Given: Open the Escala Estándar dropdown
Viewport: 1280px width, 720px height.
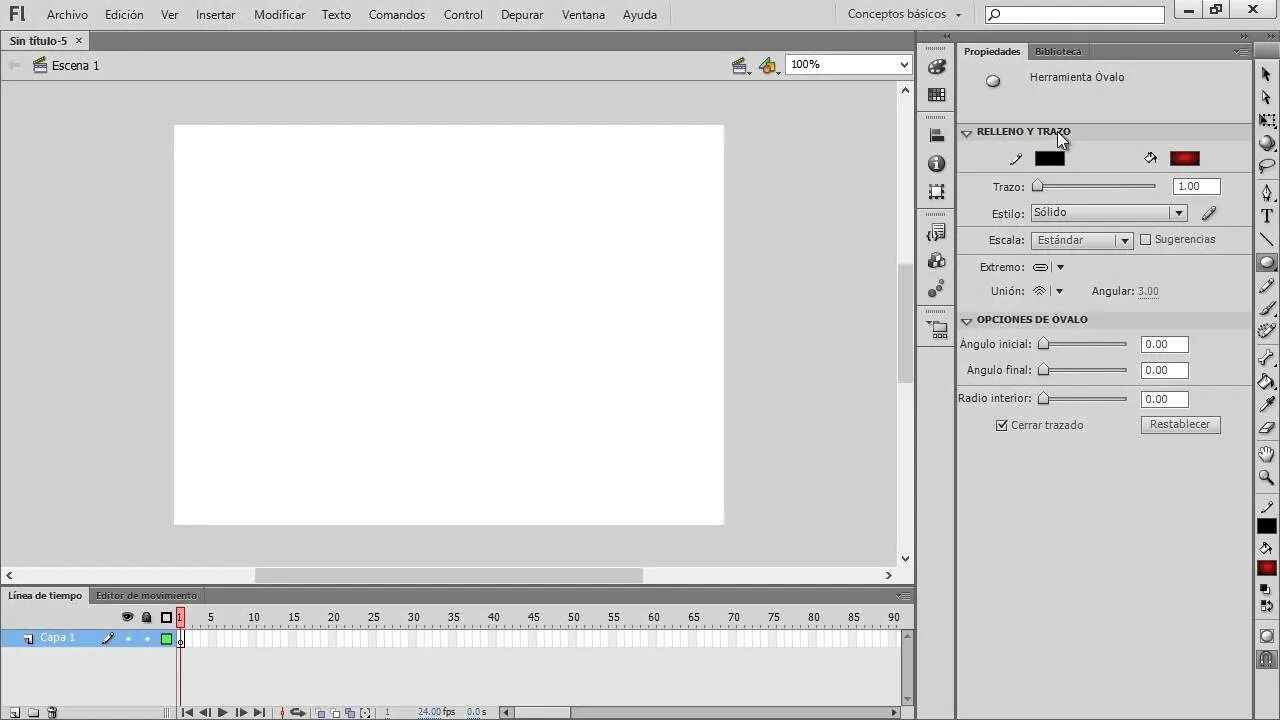Looking at the screenshot, I should point(1082,240).
